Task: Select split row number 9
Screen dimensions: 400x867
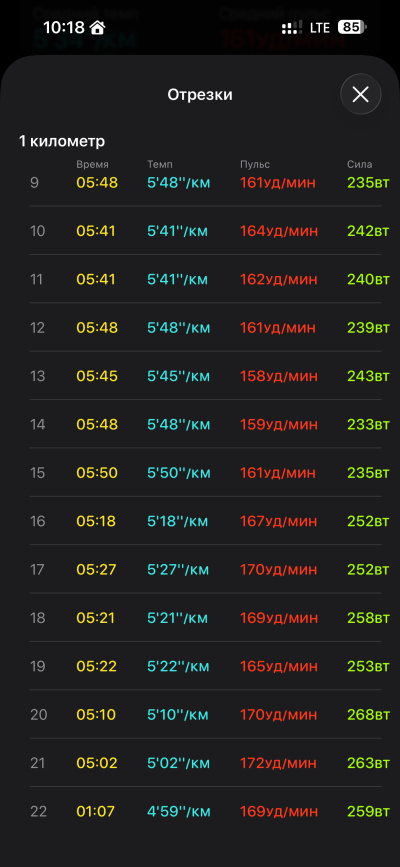Action: point(205,182)
